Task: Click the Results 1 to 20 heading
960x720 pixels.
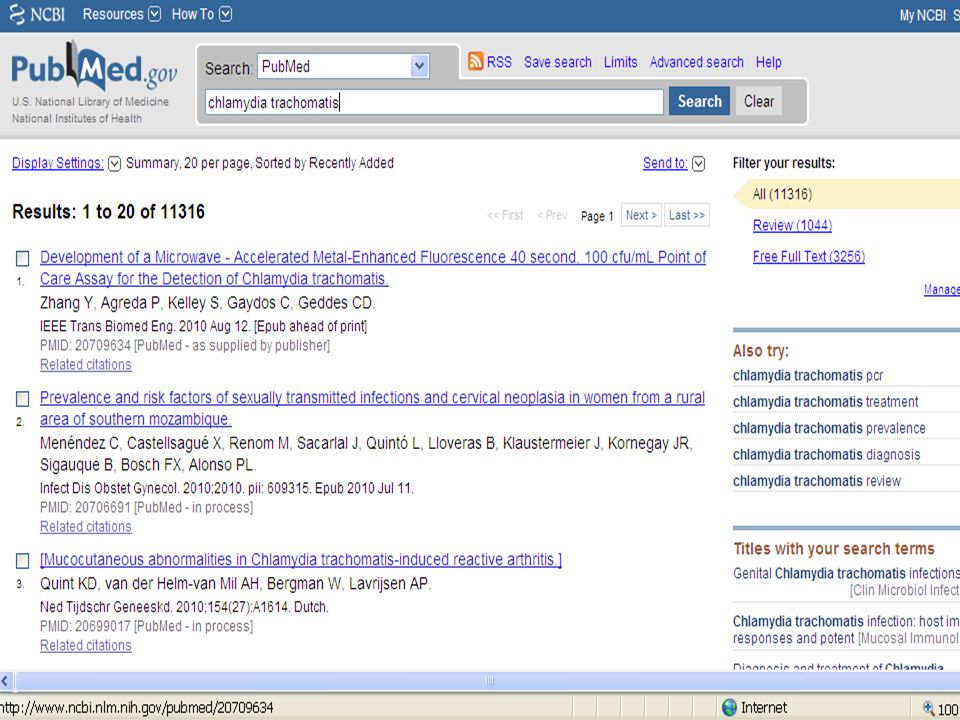Action: tap(108, 212)
